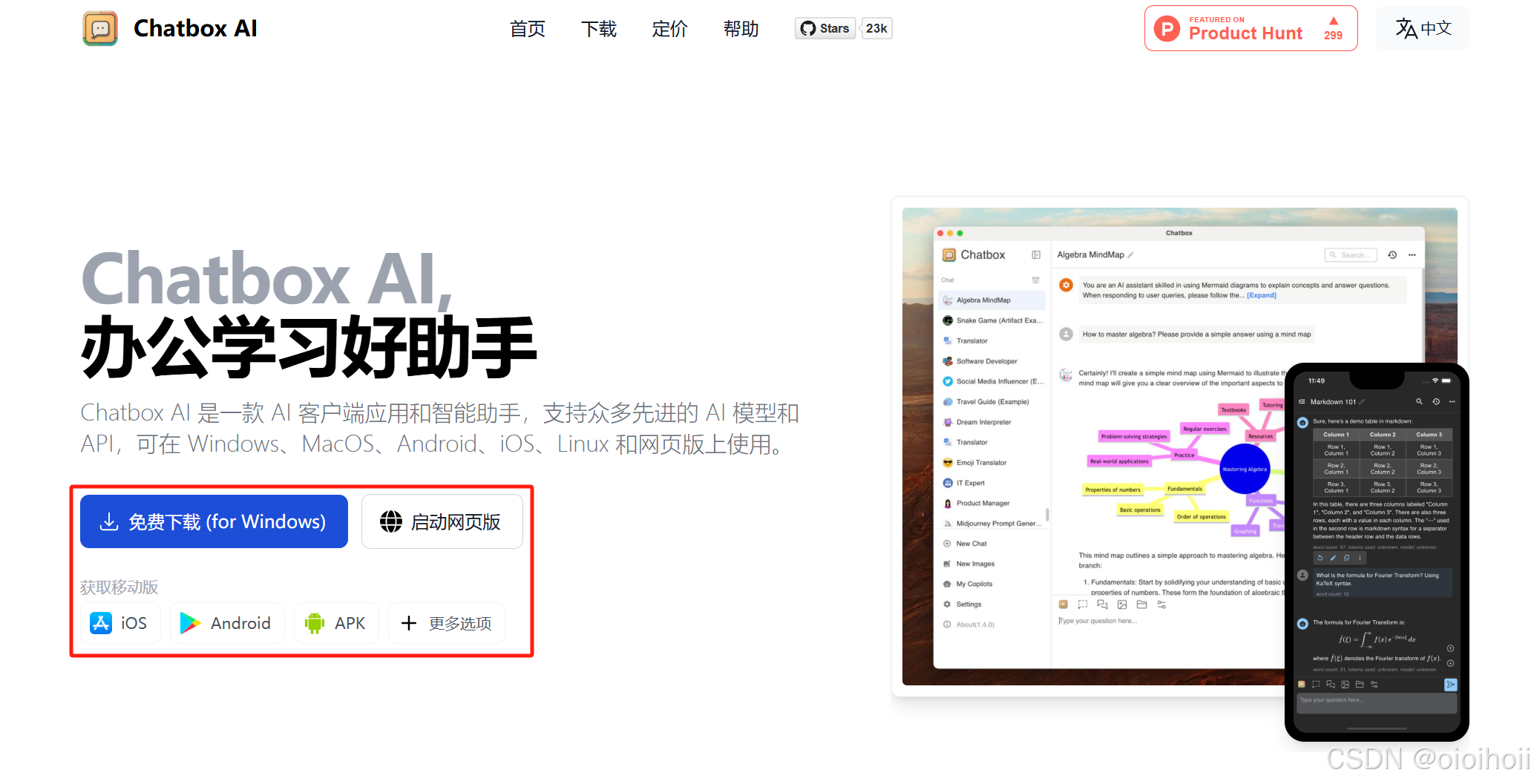Click the Chatbox AI site title

tap(195, 28)
